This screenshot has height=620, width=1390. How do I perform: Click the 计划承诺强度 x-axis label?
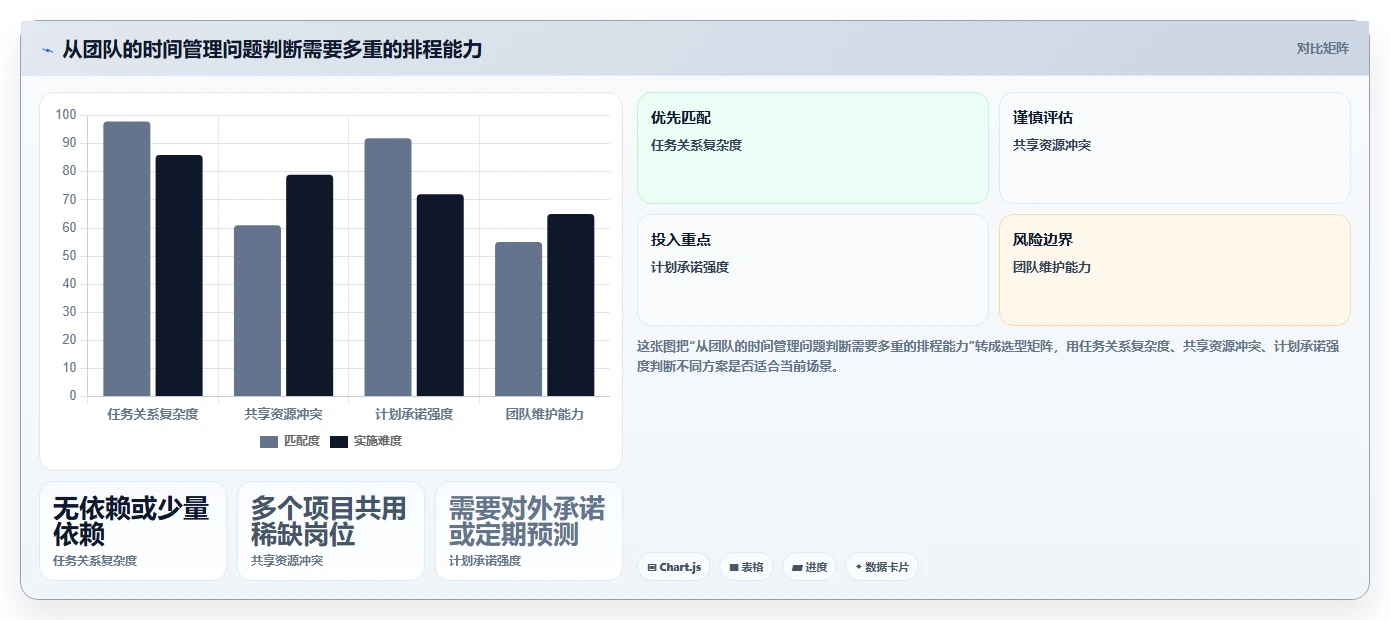(x=414, y=414)
